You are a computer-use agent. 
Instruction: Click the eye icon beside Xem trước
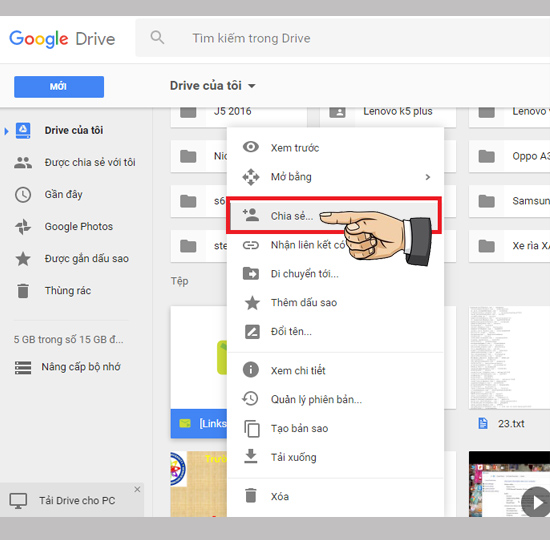click(251, 147)
